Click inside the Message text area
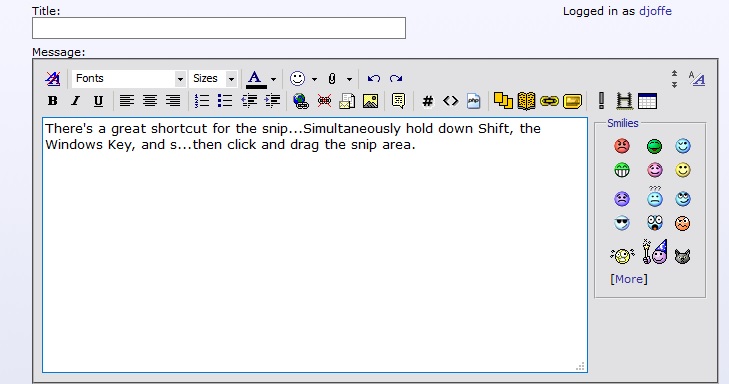729x384 pixels. [x=315, y=245]
